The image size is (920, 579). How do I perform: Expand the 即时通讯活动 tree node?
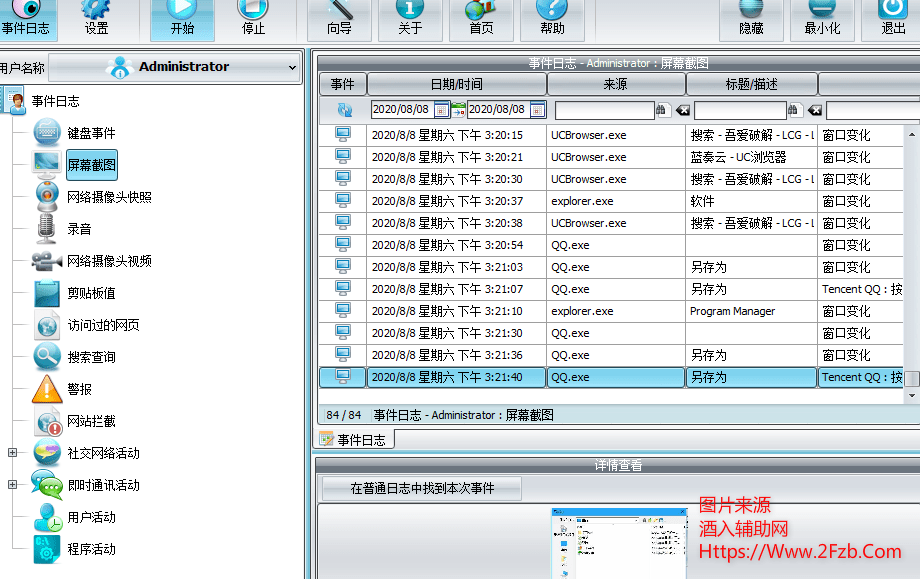pos(12,485)
